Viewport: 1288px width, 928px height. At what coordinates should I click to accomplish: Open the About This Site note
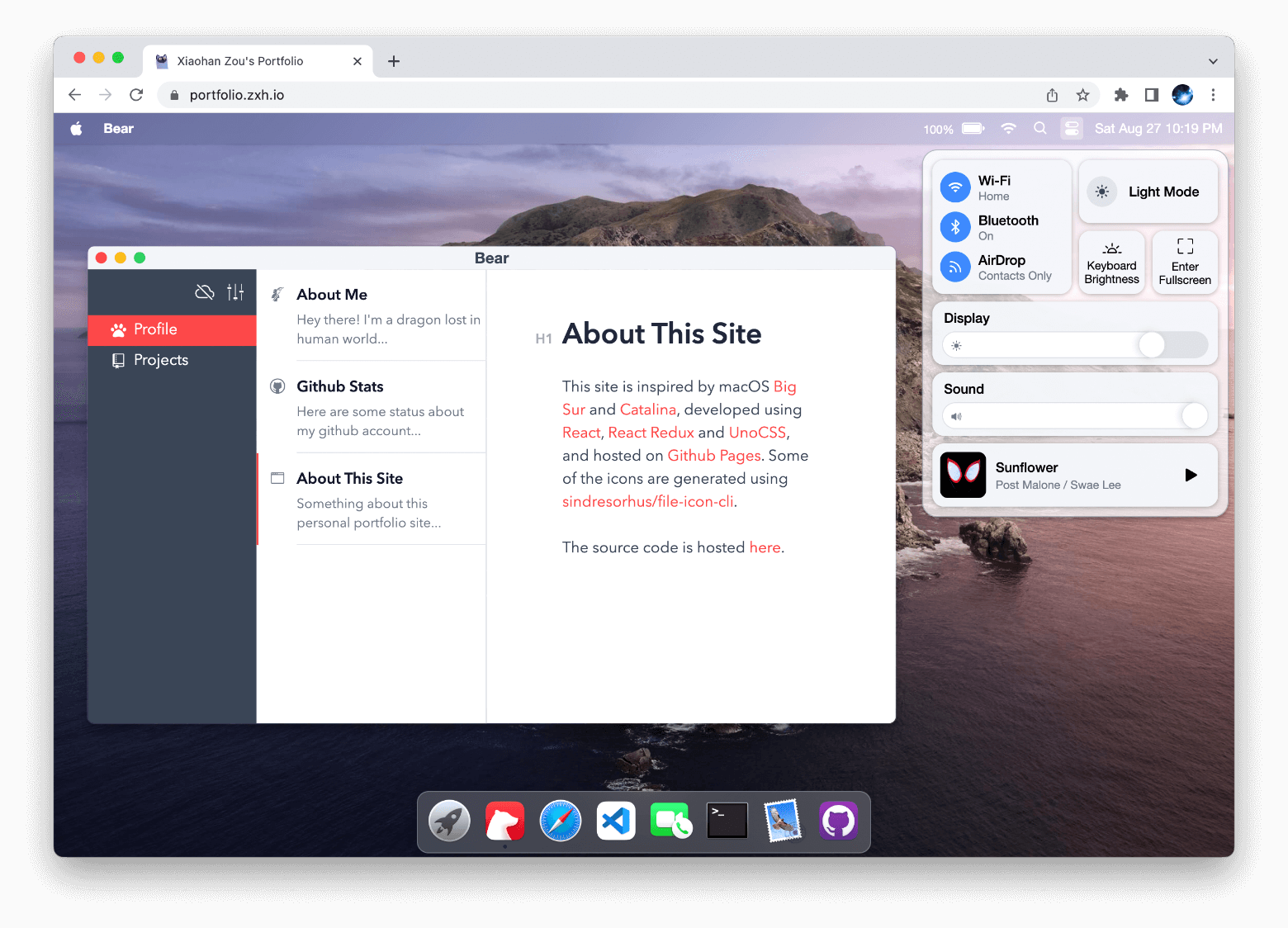372,500
